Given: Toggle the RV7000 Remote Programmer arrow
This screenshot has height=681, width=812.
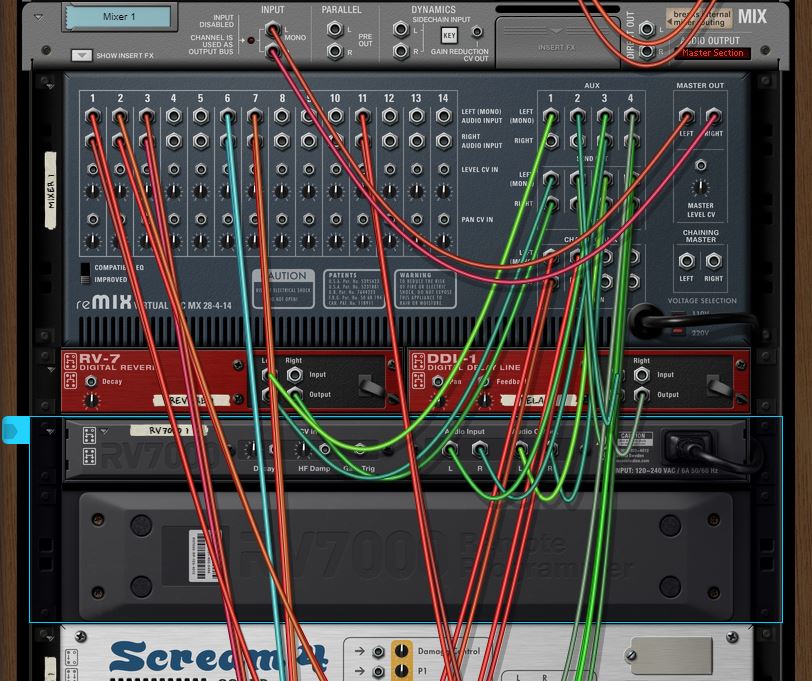Looking at the screenshot, I should (104, 431).
